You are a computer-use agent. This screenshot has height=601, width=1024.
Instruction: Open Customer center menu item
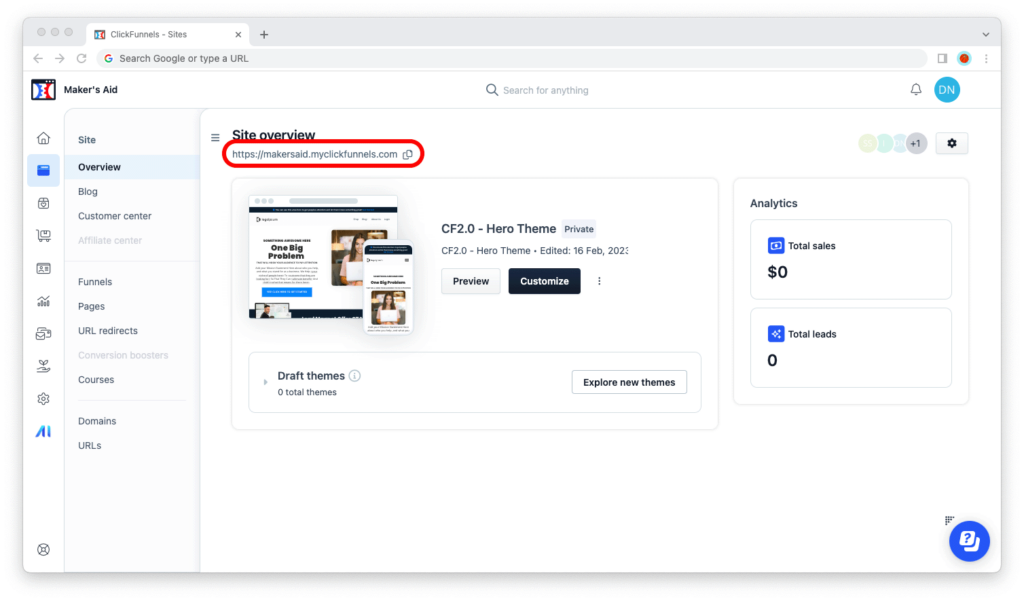(114, 216)
